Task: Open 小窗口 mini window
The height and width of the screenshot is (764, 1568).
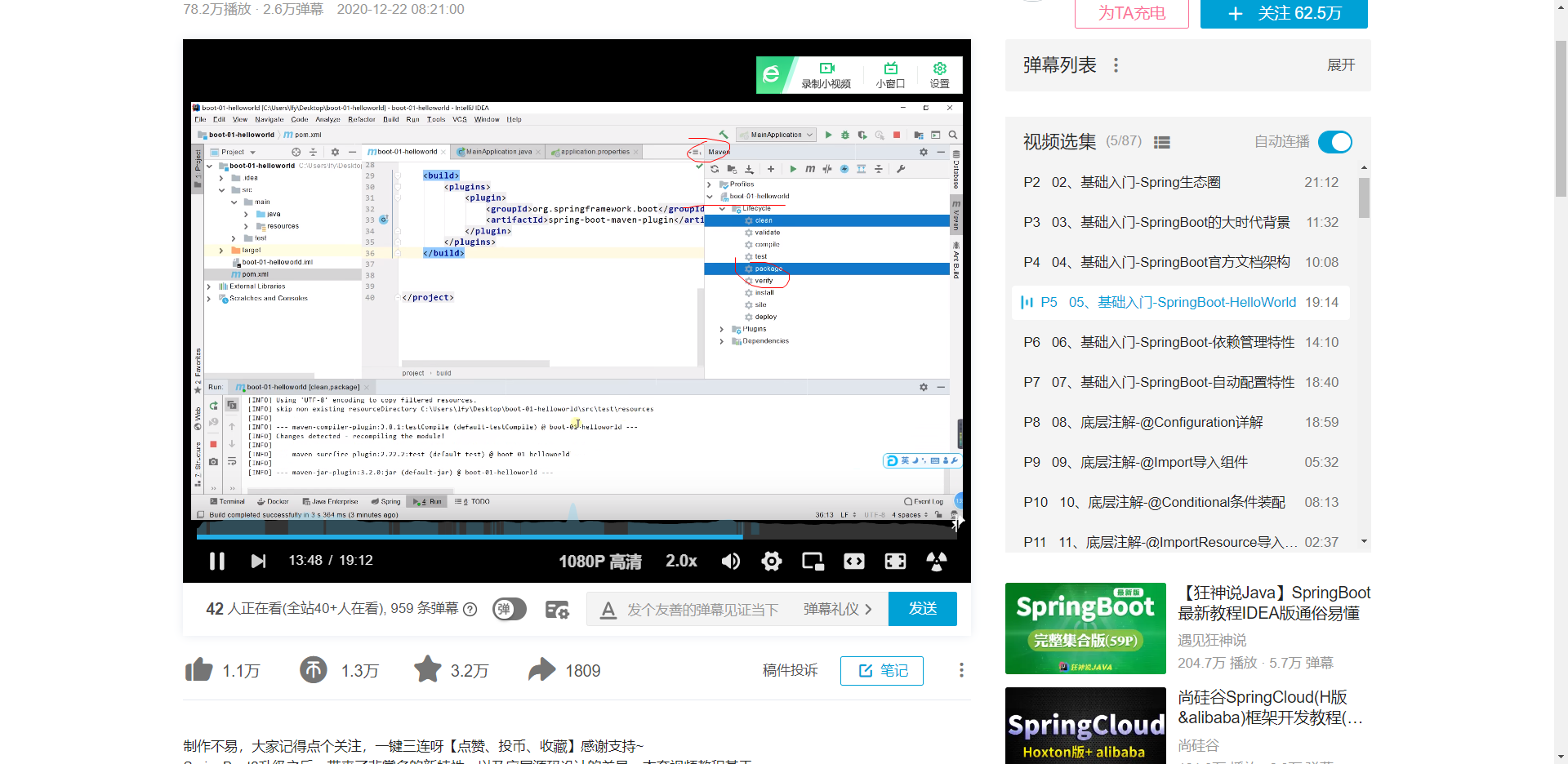Action: point(890,75)
